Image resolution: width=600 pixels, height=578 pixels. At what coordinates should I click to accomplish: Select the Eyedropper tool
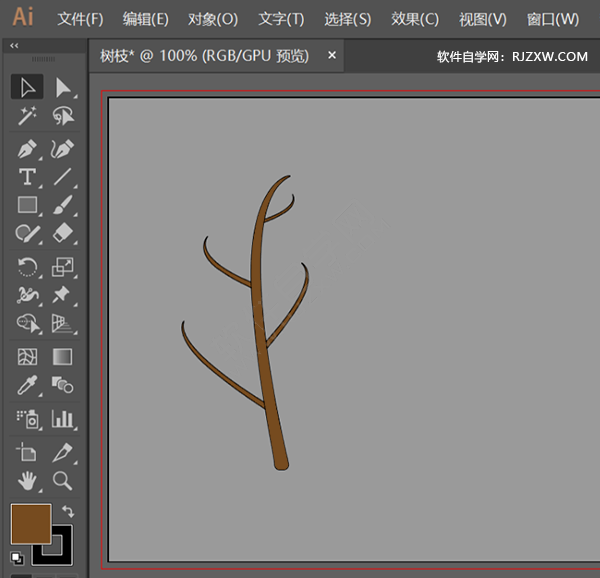coord(27,385)
